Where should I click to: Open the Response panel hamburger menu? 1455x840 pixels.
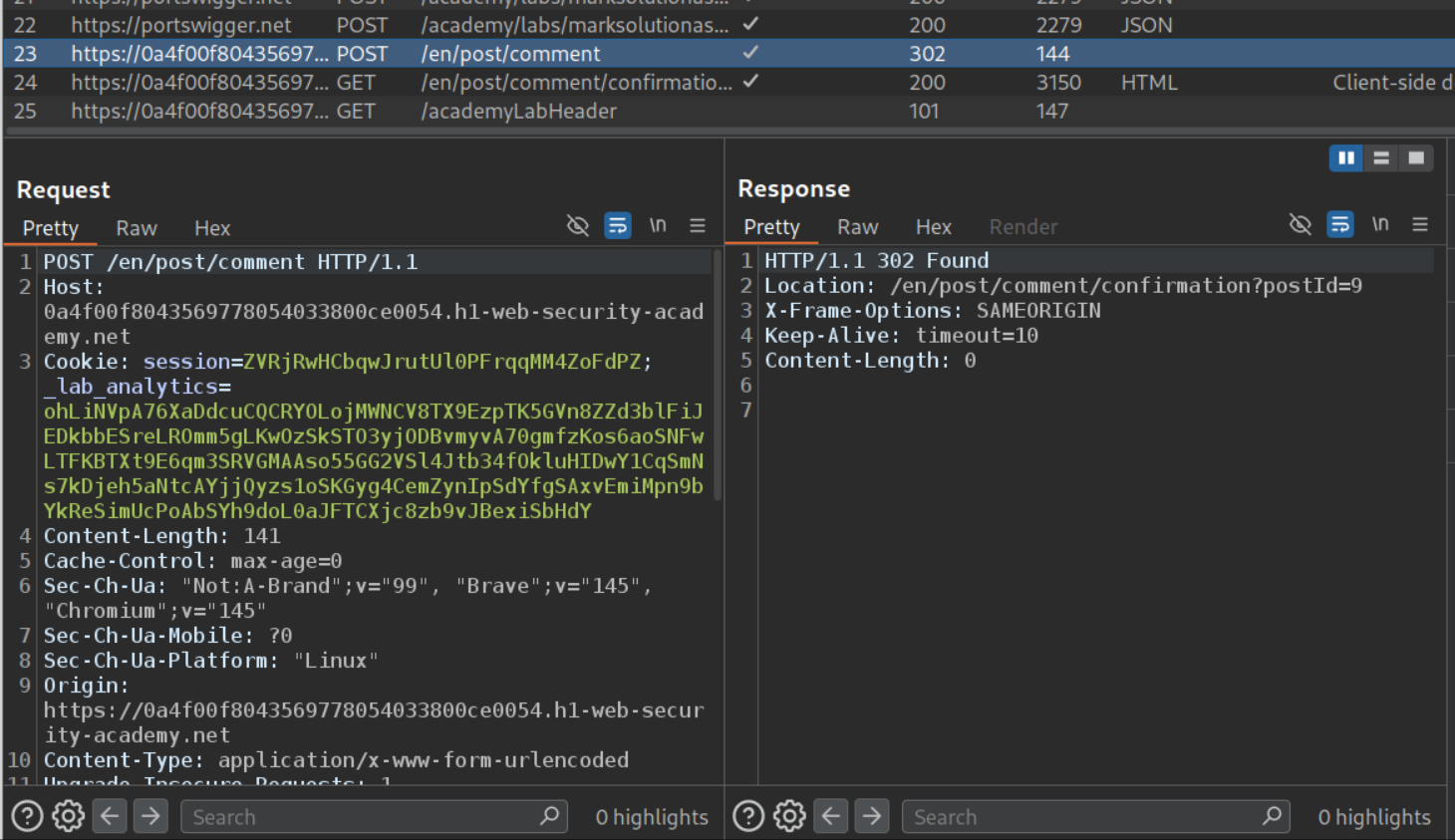pos(1420,225)
